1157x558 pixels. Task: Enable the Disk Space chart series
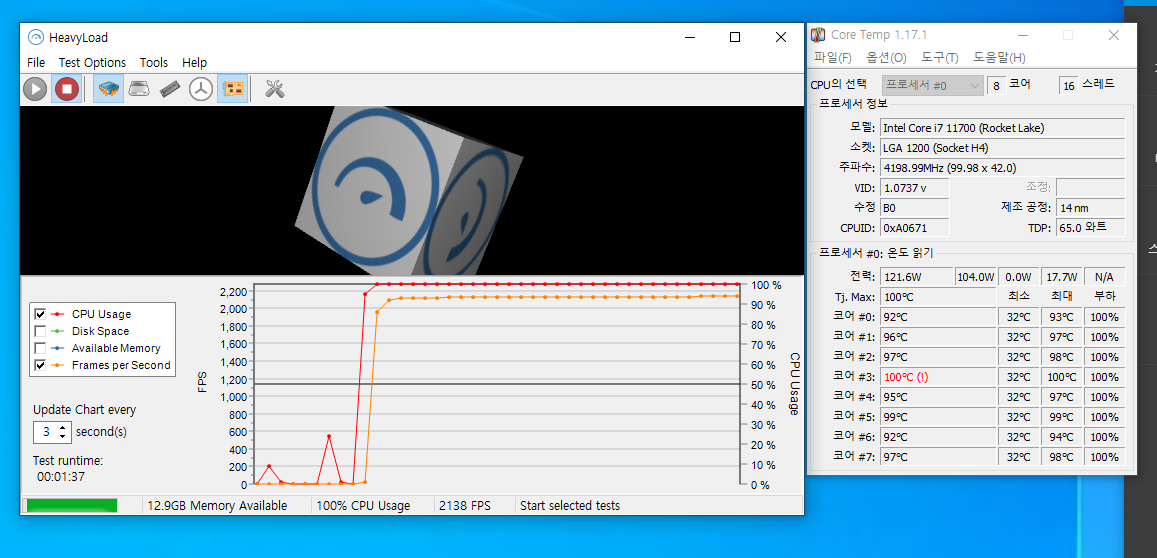tap(41, 331)
